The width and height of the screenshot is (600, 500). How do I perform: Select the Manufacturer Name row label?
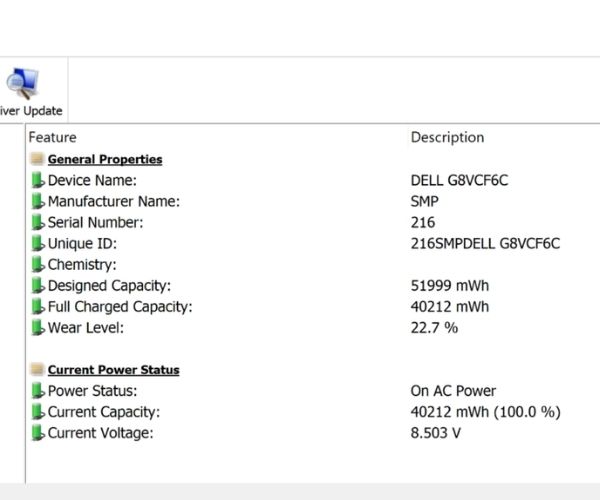click(114, 202)
